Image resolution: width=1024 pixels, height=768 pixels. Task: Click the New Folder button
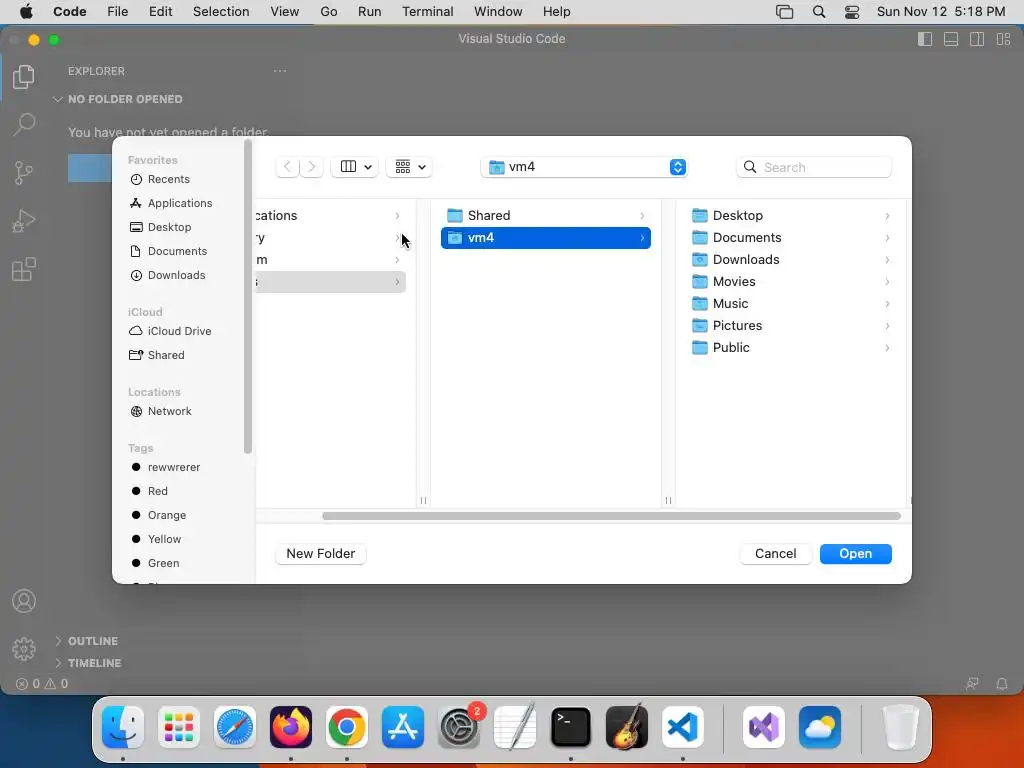[321, 554]
